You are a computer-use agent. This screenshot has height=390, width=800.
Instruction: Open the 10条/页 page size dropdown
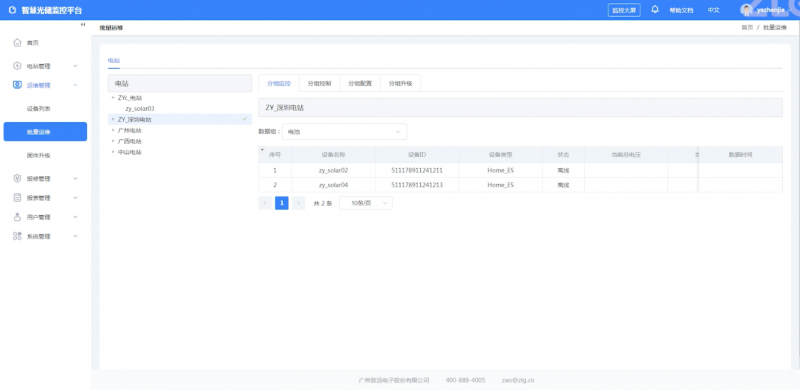[x=366, y=203]
